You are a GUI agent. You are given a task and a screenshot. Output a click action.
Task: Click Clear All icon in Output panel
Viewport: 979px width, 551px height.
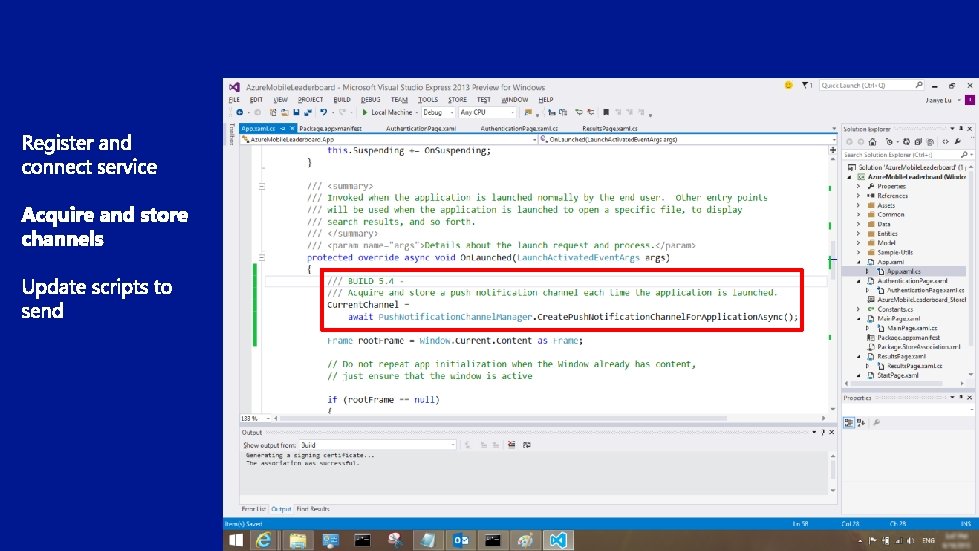(511, 445)
